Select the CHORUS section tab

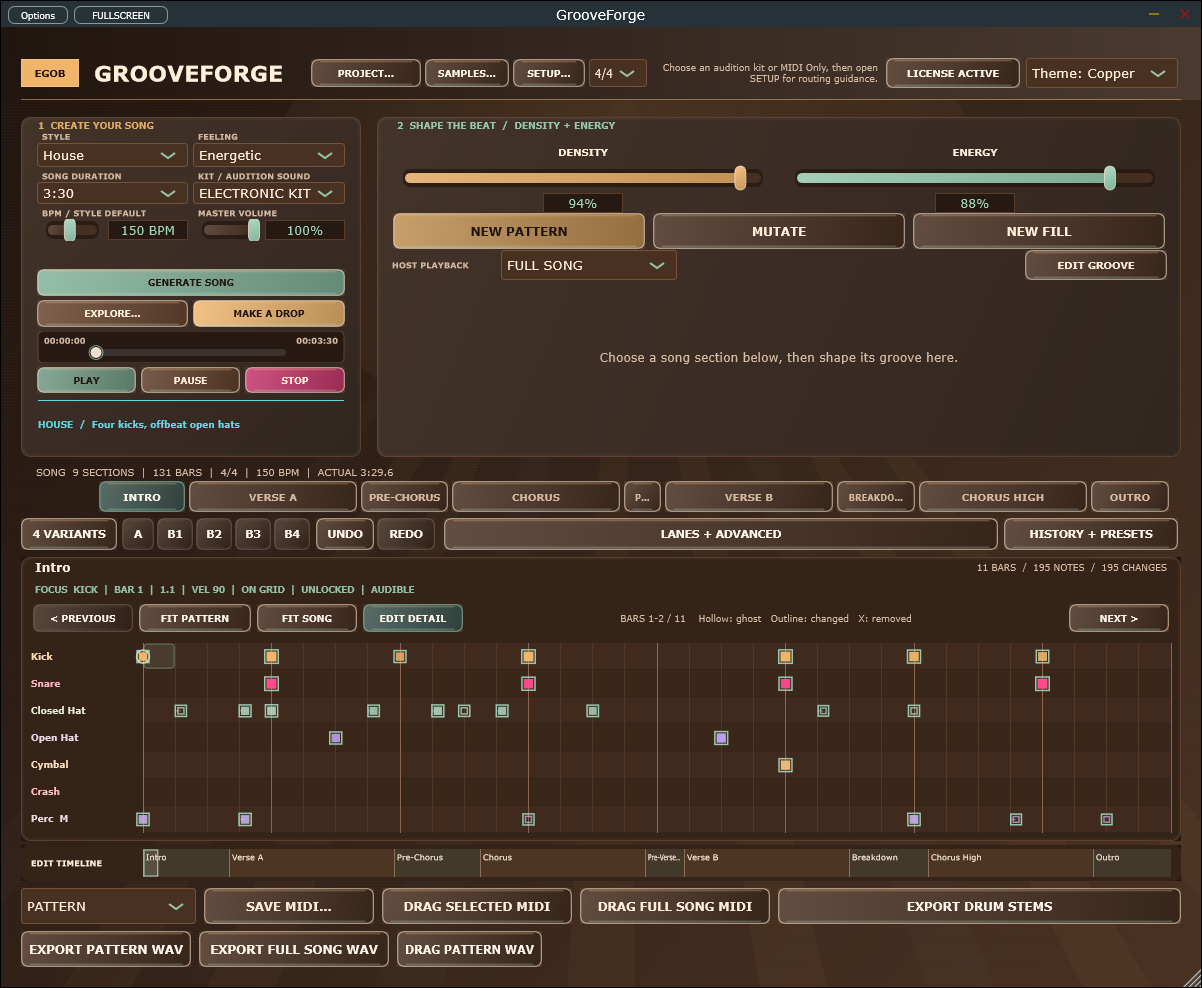tap(536, 497)
